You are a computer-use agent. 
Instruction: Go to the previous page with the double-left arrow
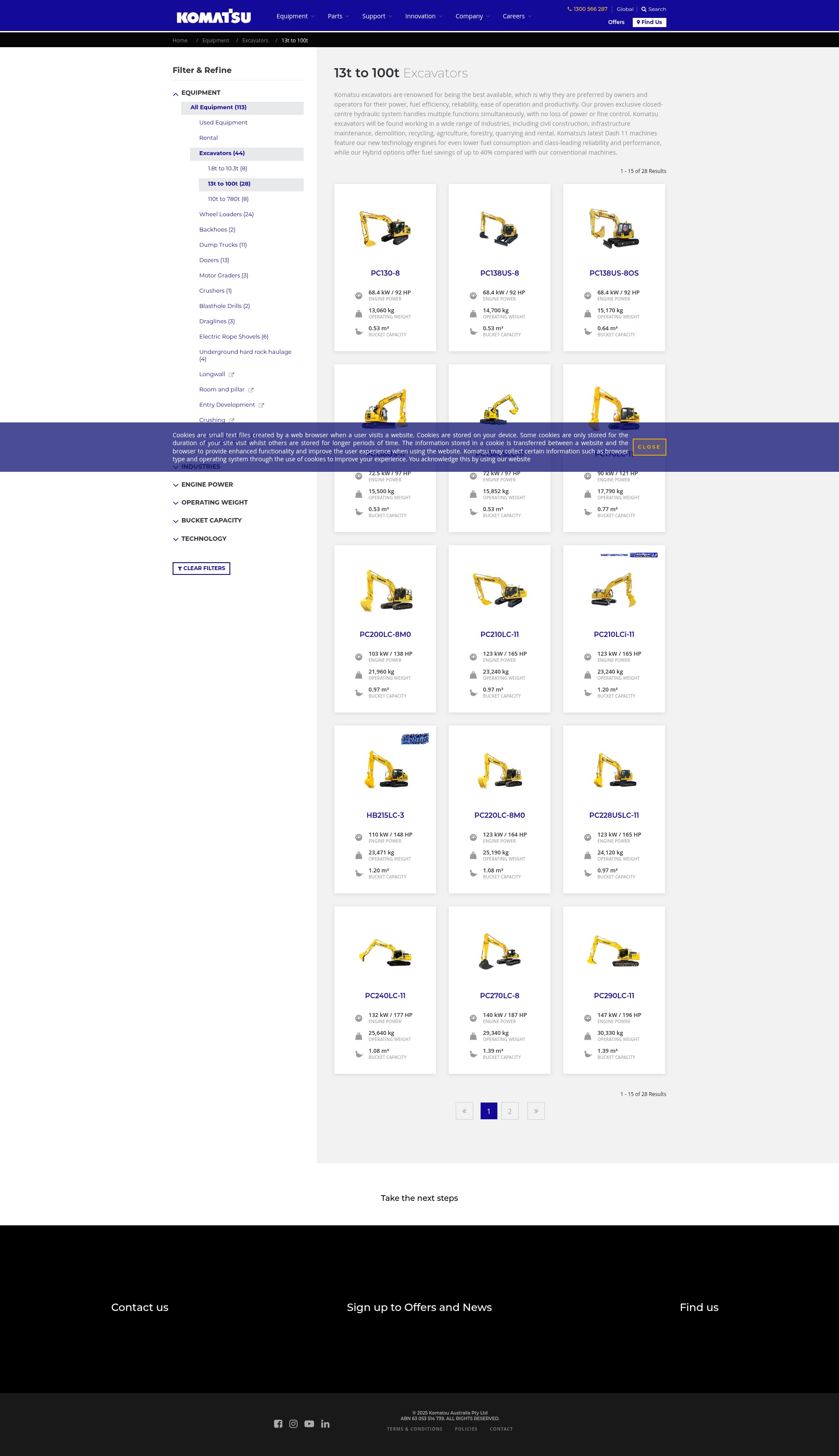coord(465,1111)
